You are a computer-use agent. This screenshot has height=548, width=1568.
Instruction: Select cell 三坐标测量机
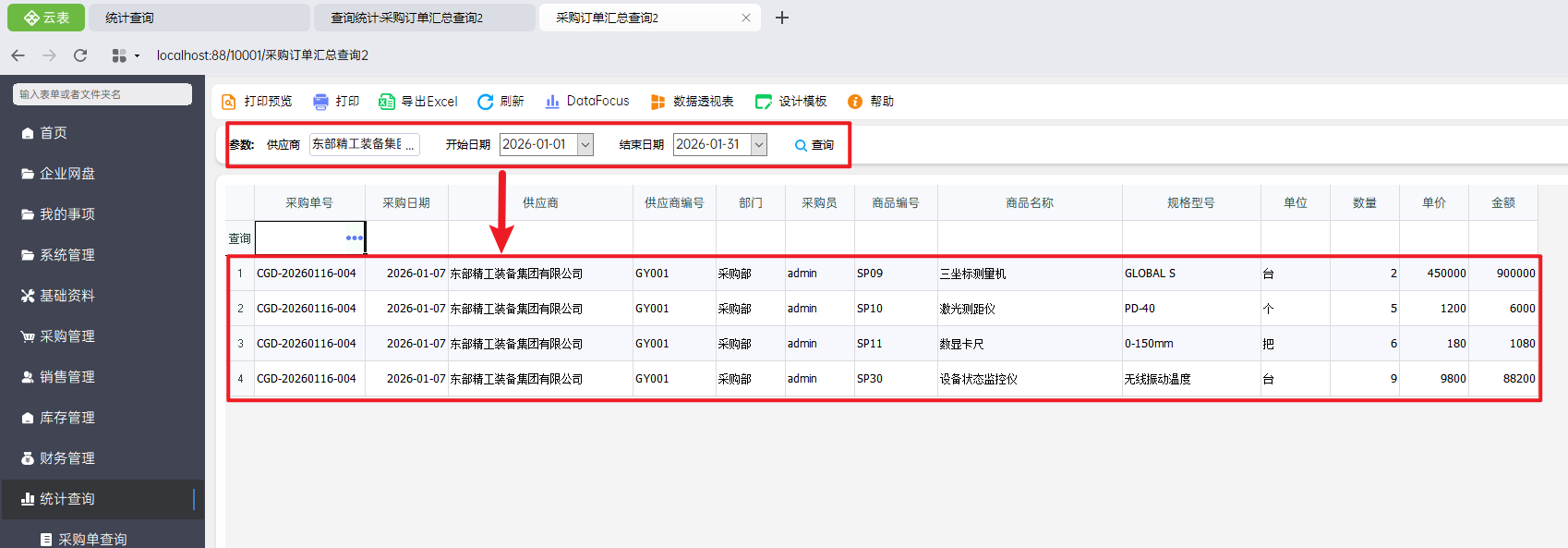click(x=1030, y=274)
